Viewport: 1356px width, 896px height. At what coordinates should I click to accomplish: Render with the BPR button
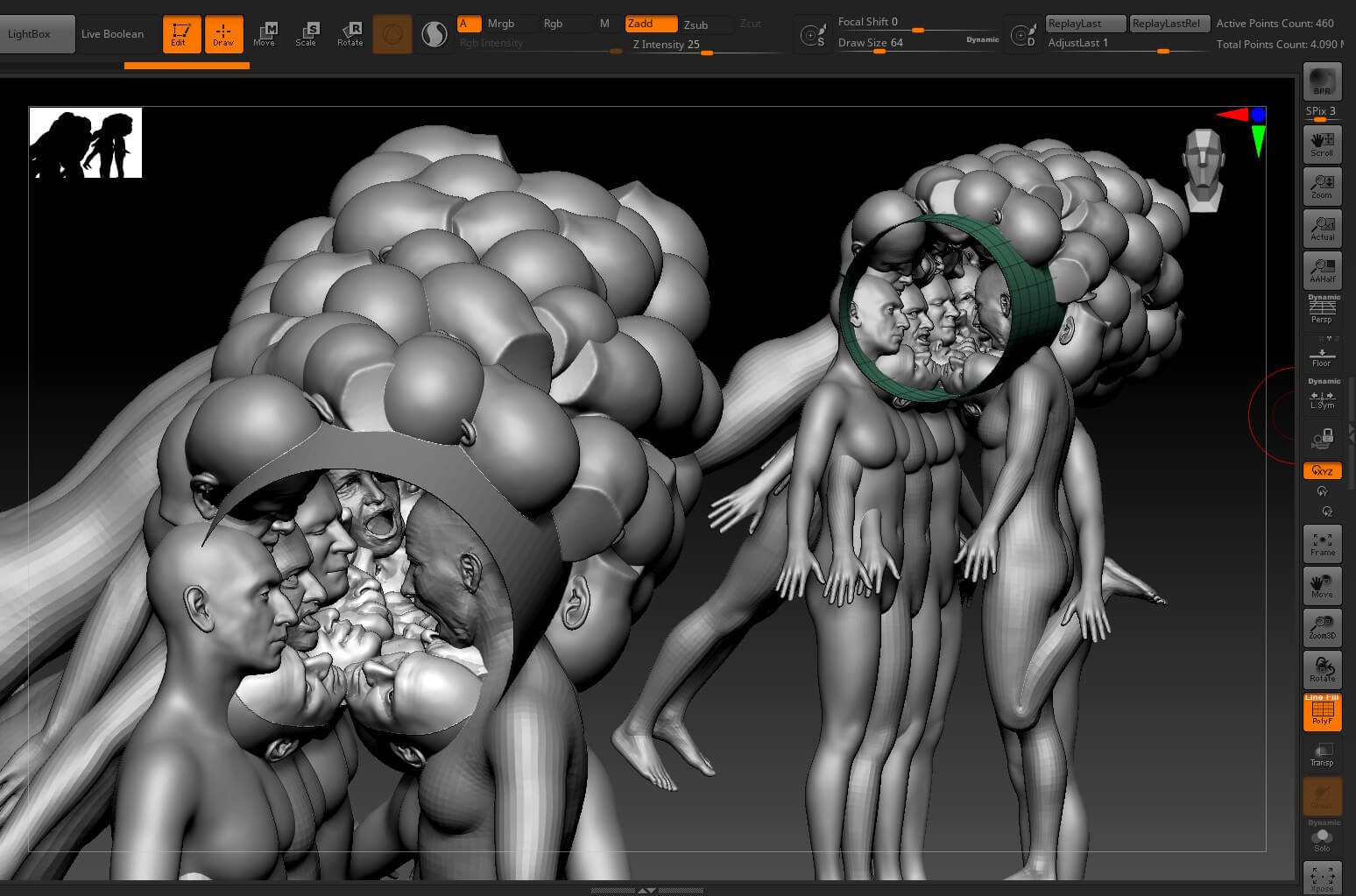1322,81
